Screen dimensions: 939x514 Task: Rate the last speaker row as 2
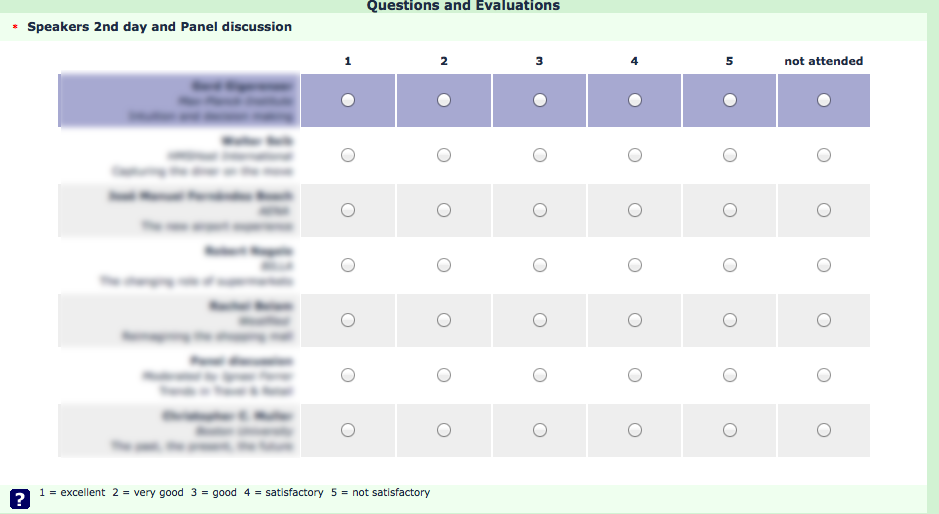[x=444, y=430]
